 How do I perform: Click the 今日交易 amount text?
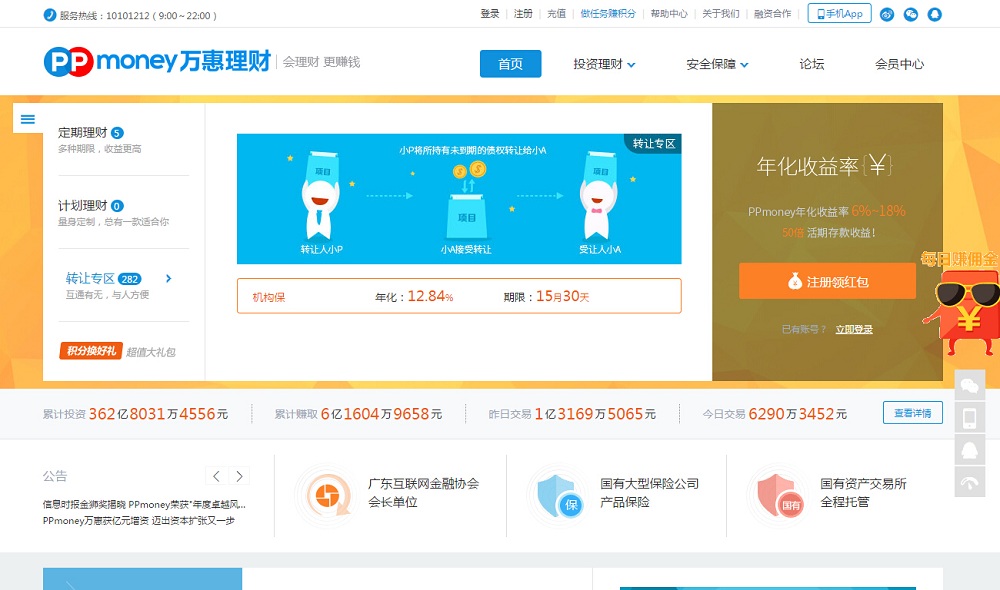tap(797, 414)
